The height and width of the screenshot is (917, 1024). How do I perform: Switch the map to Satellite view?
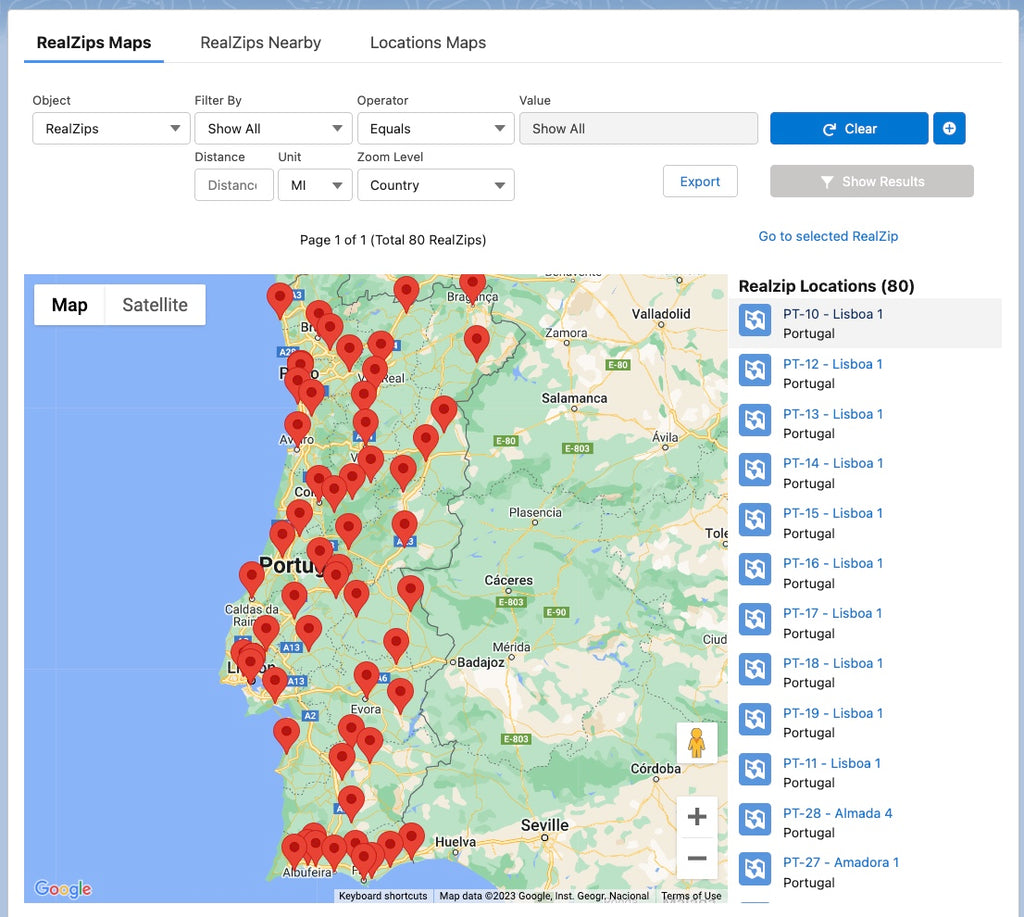tap(155, 305)
